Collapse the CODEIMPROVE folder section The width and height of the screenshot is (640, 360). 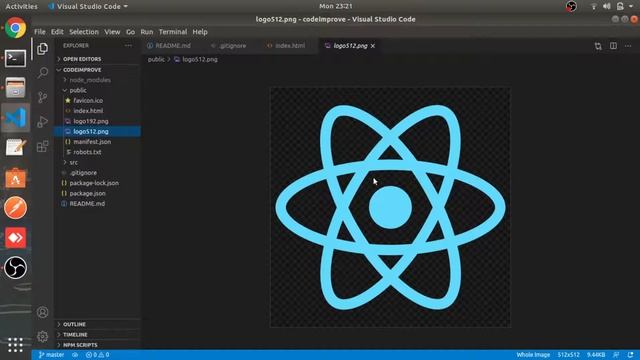98,70
